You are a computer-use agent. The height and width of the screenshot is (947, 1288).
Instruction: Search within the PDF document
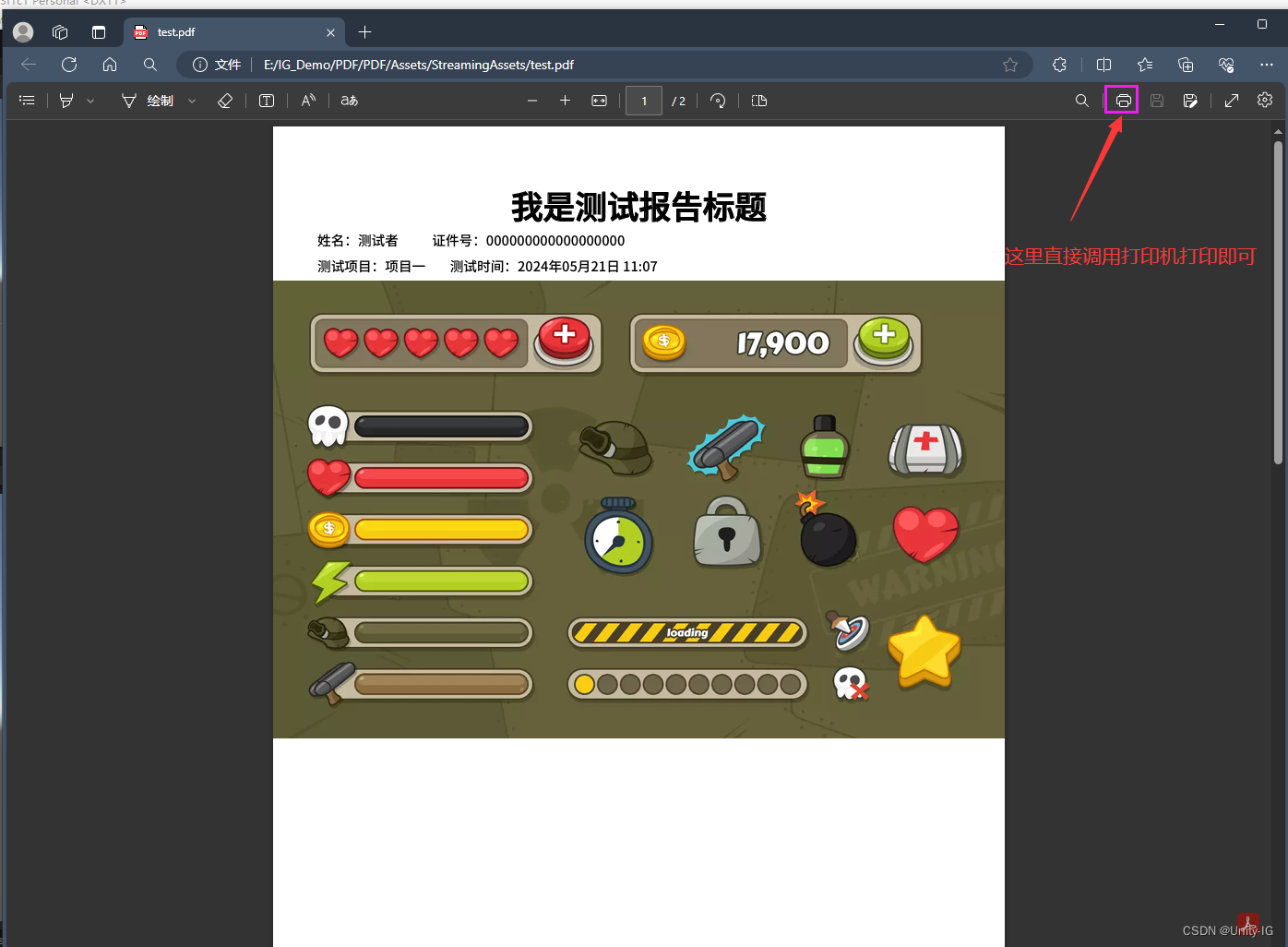tap(1082, 101)
